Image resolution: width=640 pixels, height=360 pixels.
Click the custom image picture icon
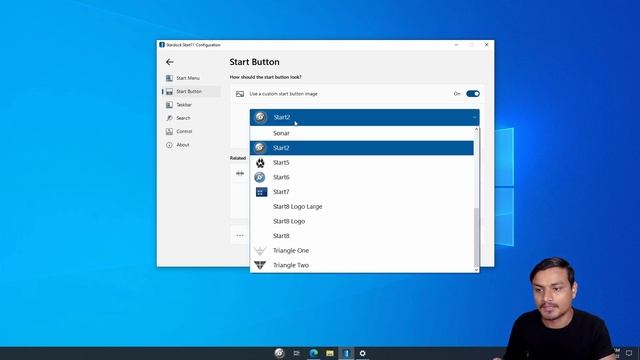(240, 94)
